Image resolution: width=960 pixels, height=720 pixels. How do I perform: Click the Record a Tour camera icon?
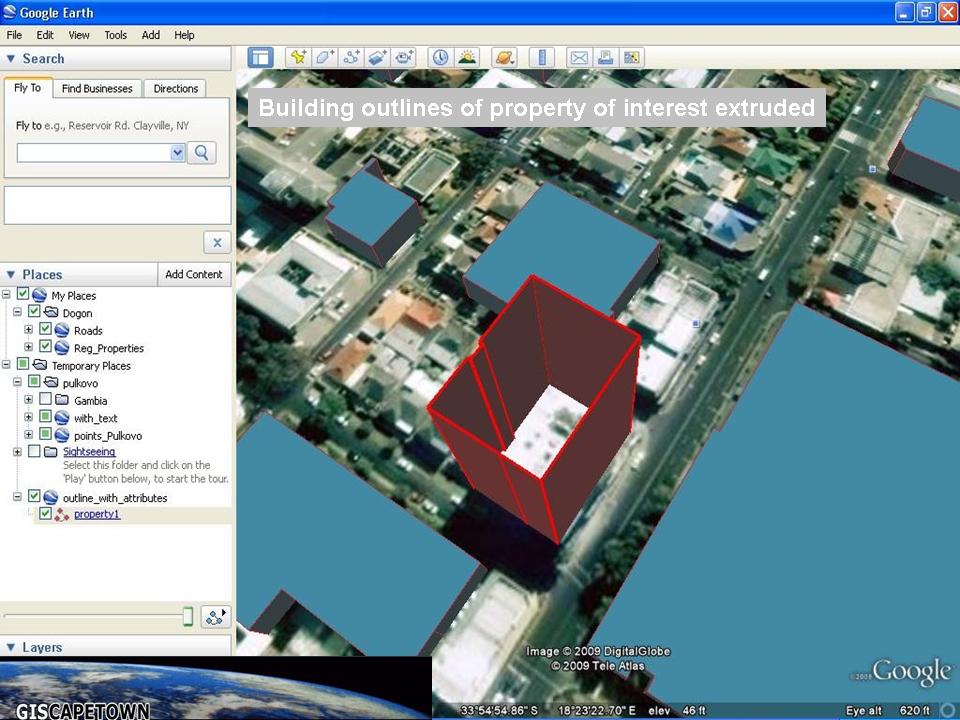tap(403, 58)
